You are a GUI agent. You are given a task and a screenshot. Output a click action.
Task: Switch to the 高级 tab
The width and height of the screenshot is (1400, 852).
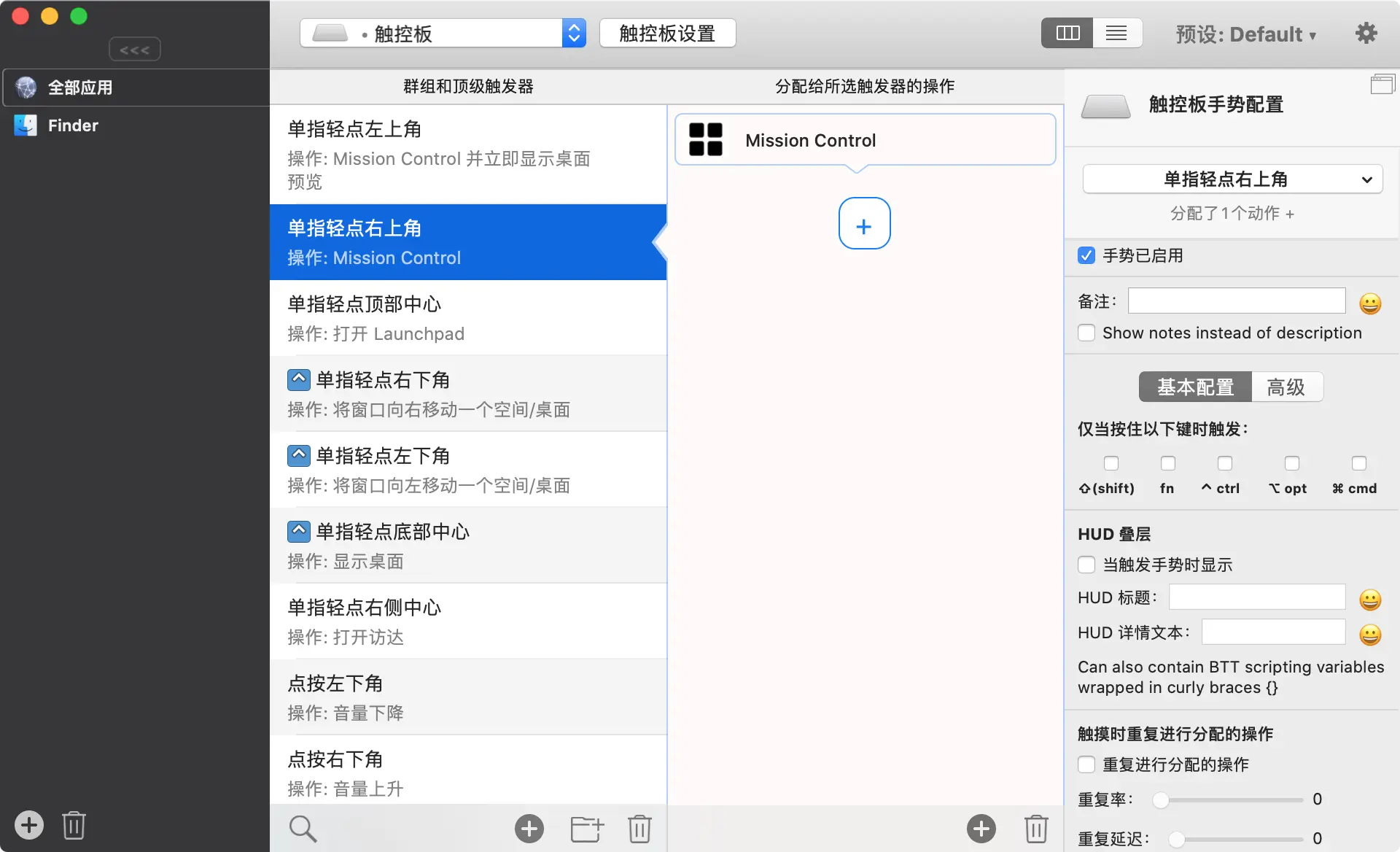tap(1286, 387)
